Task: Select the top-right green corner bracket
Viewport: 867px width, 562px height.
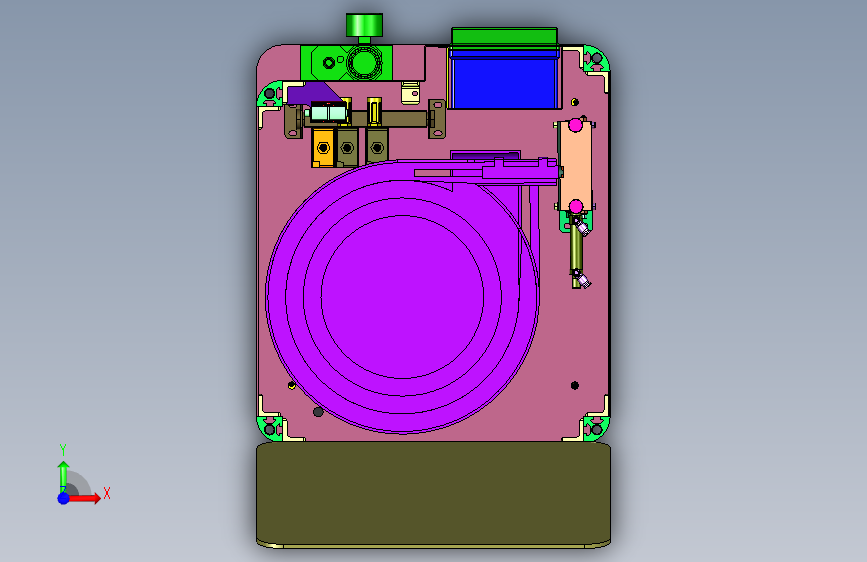Action: [x=596, y=59]
